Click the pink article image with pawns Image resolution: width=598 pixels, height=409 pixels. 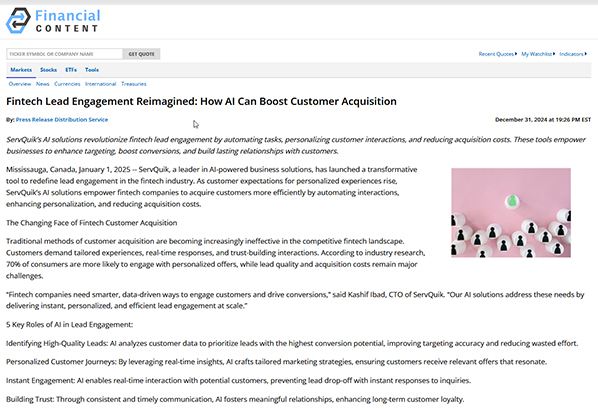pos(511,213)
